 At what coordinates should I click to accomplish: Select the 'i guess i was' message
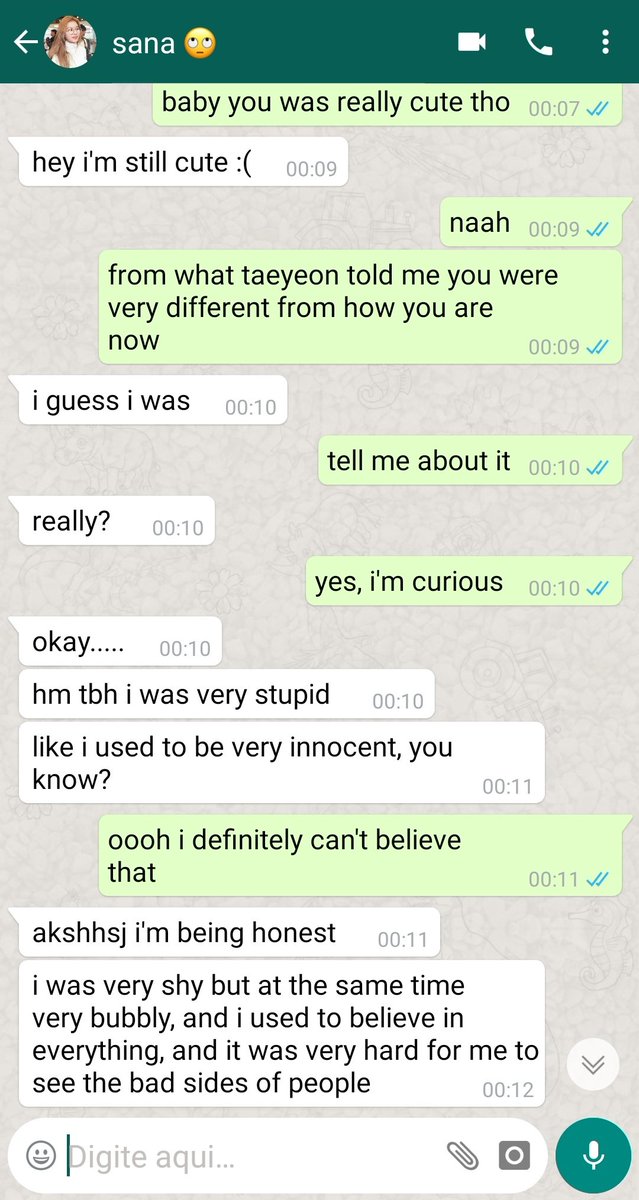point(152,402)
